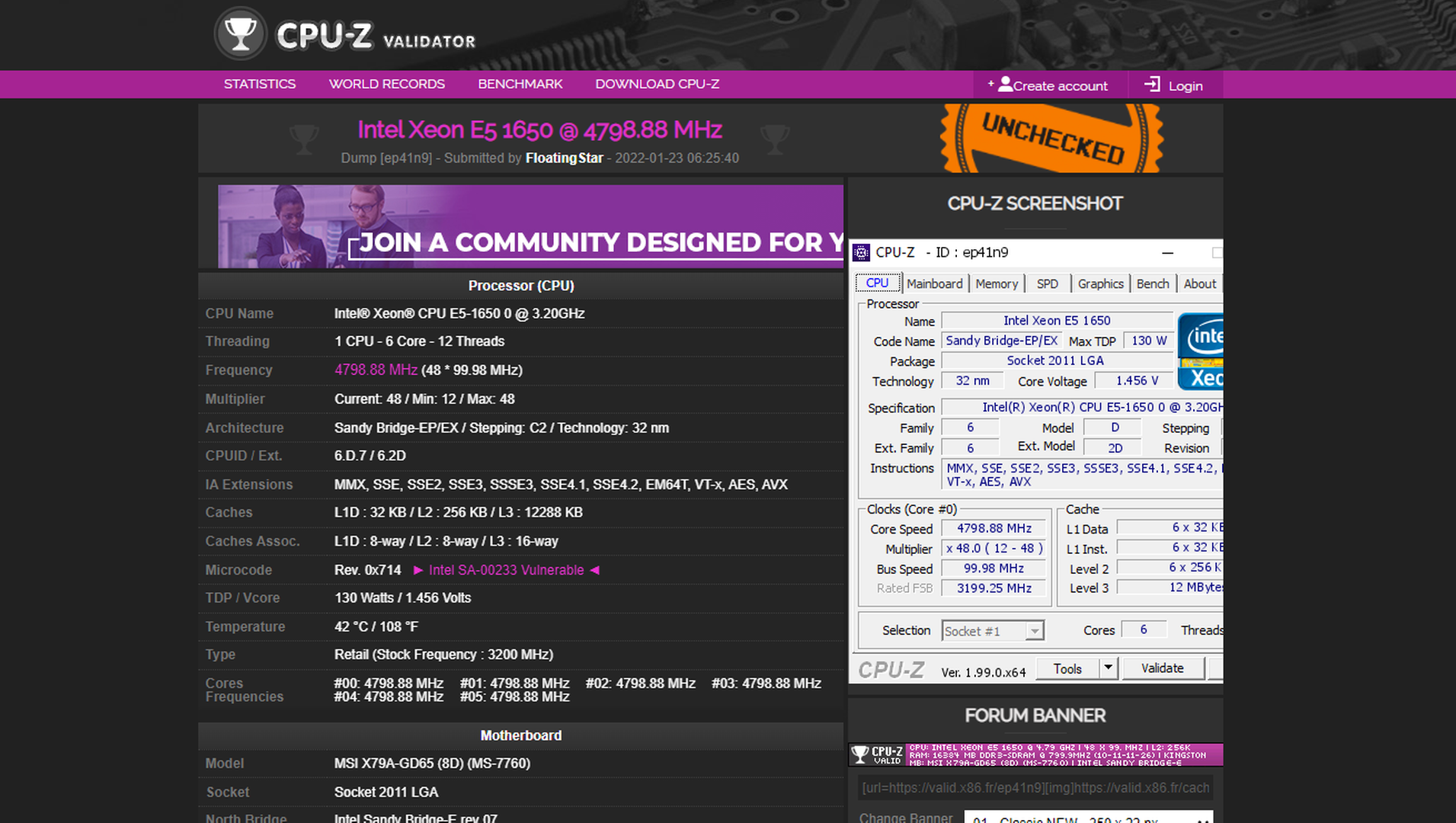Viewport: 1456px width, 823px height.
Task: Click the Rated FSB 3199.25 MHz field
Action: coord(994,588)
